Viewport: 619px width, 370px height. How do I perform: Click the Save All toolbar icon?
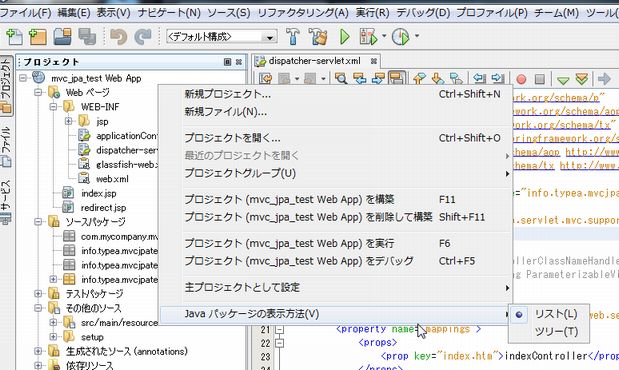pyautogui.click(x=87, y=37)
